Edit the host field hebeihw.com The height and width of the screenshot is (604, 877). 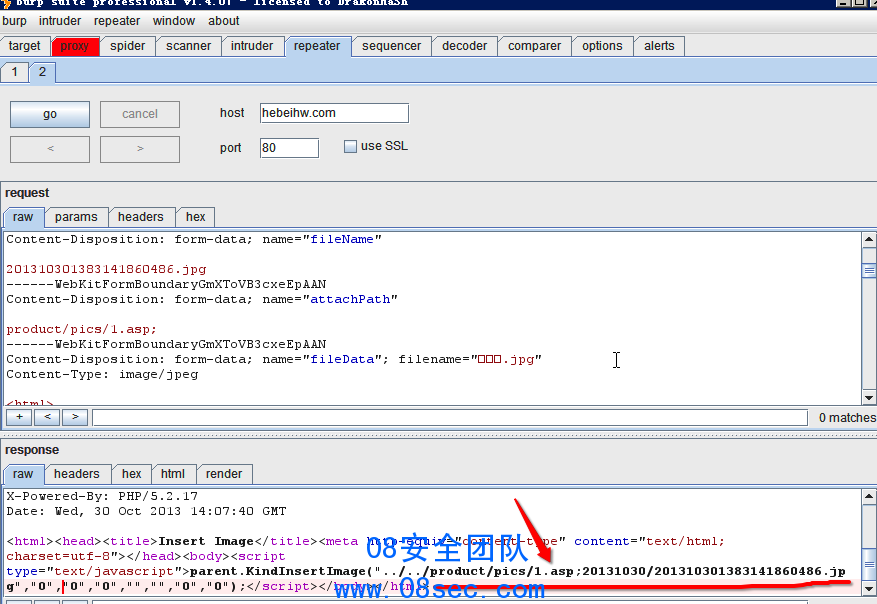point(334,113)
